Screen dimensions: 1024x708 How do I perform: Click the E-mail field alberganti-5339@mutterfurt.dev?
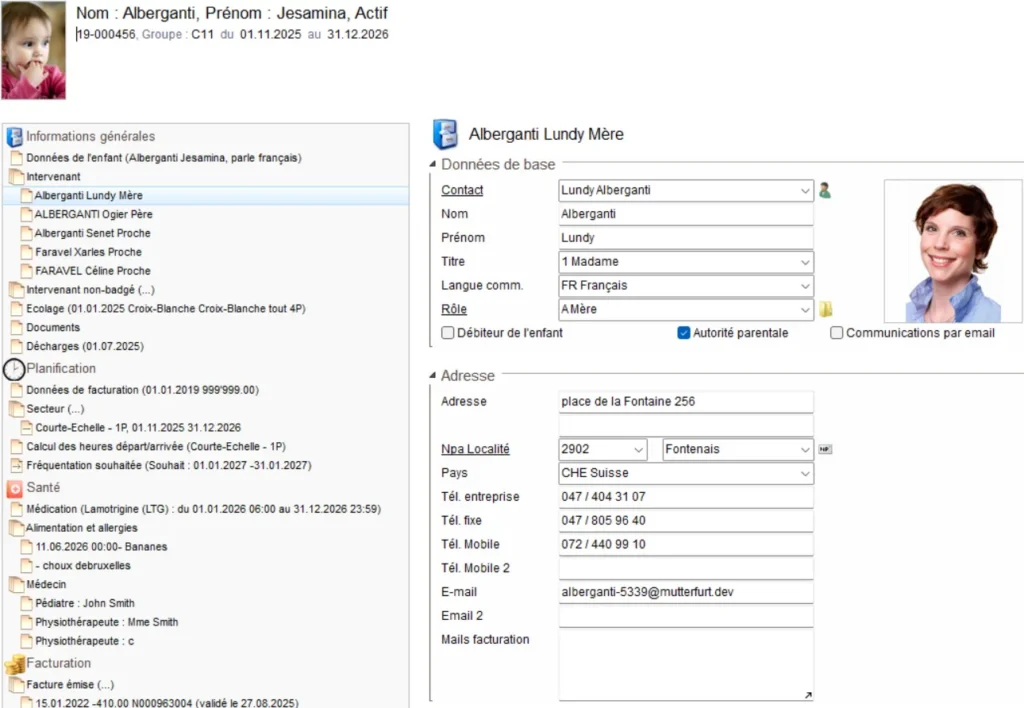tap(686, 592)
